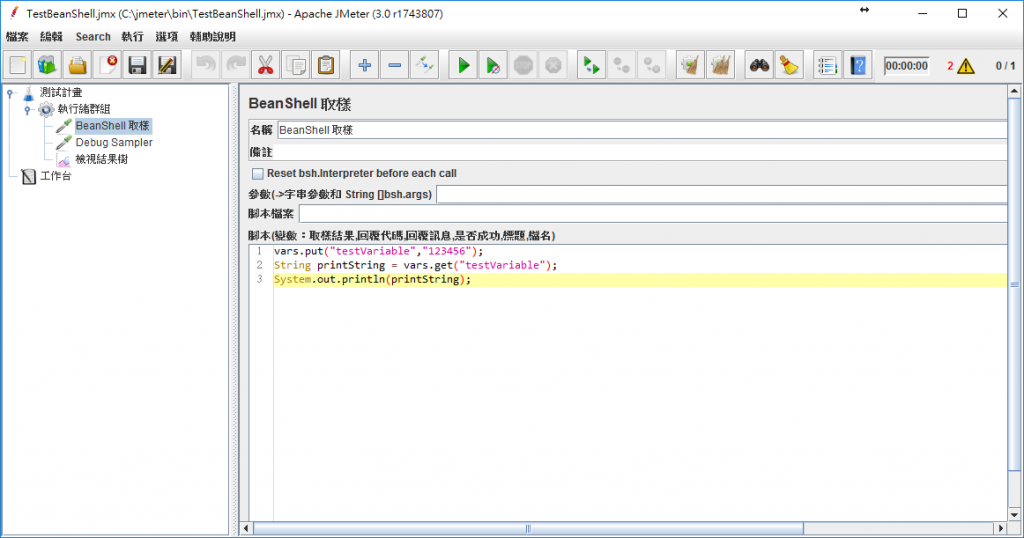Click the BeanShell 取樣 panel heading
Viewport: 1024px width, 538px height.
tap(300, 104)
